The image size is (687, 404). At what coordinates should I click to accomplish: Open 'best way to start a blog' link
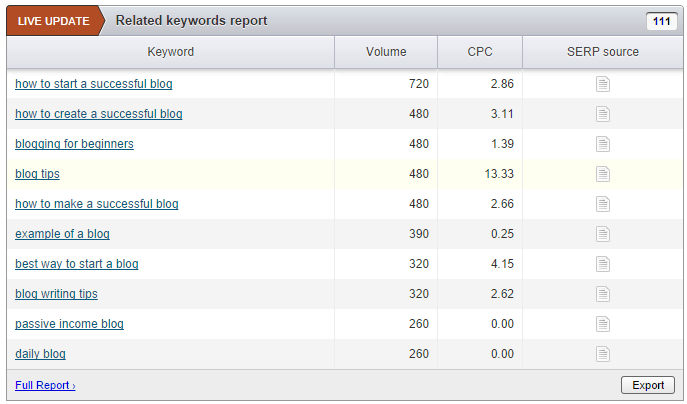[x=77, y=264]
